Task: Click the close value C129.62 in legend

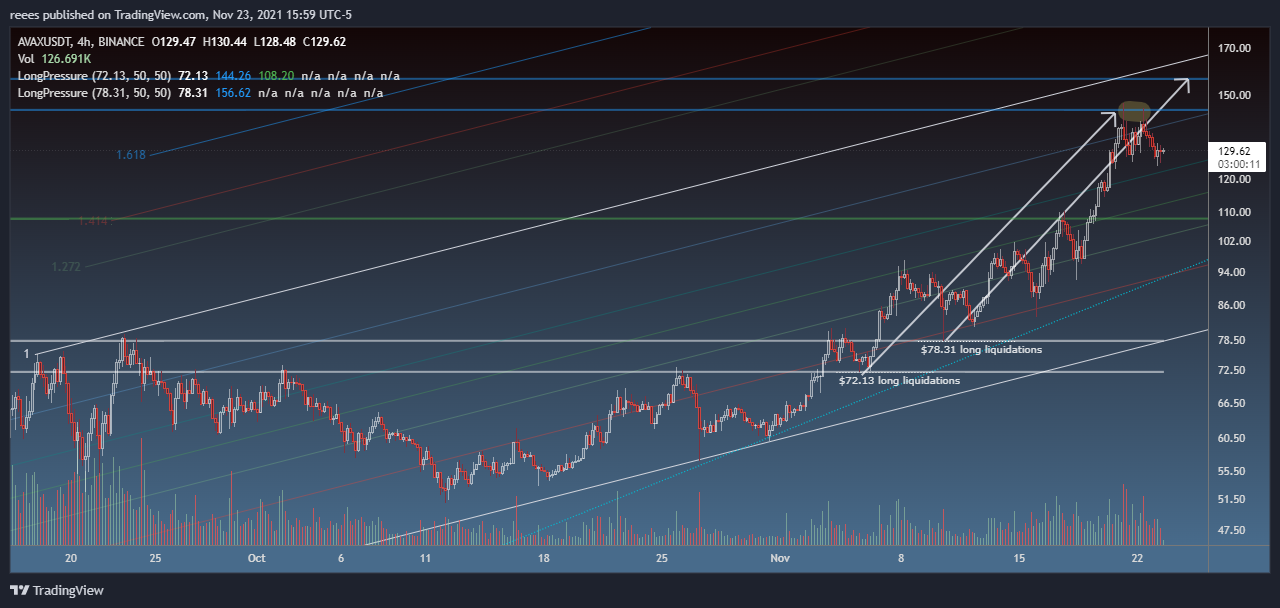Action: tap(327, 42)
